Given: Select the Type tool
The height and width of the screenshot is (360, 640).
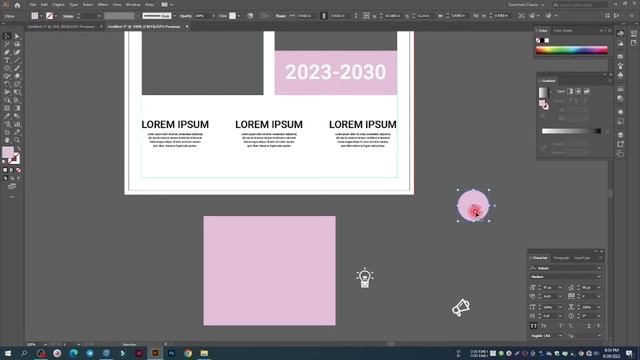Looking at the screenshot, I should pyautogui.click(x=7, y=60).
